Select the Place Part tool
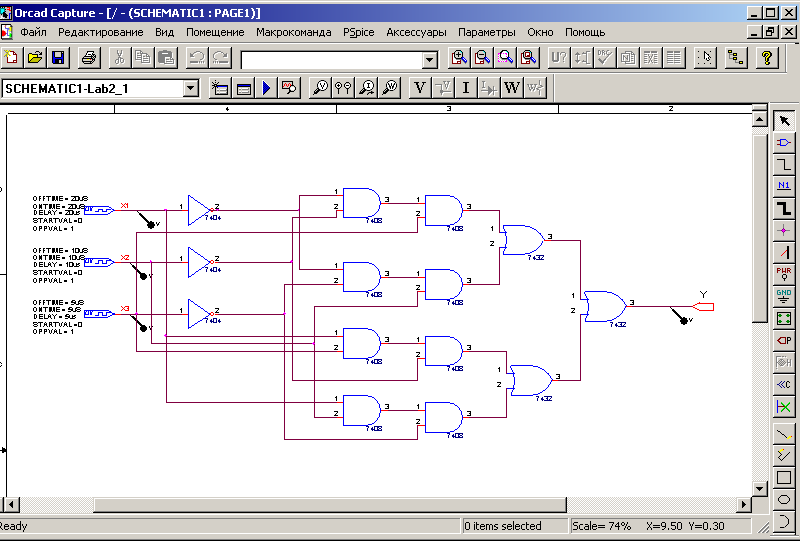Image resolution: width=800 pixels, height=541 pixels. tap(784, 143)
